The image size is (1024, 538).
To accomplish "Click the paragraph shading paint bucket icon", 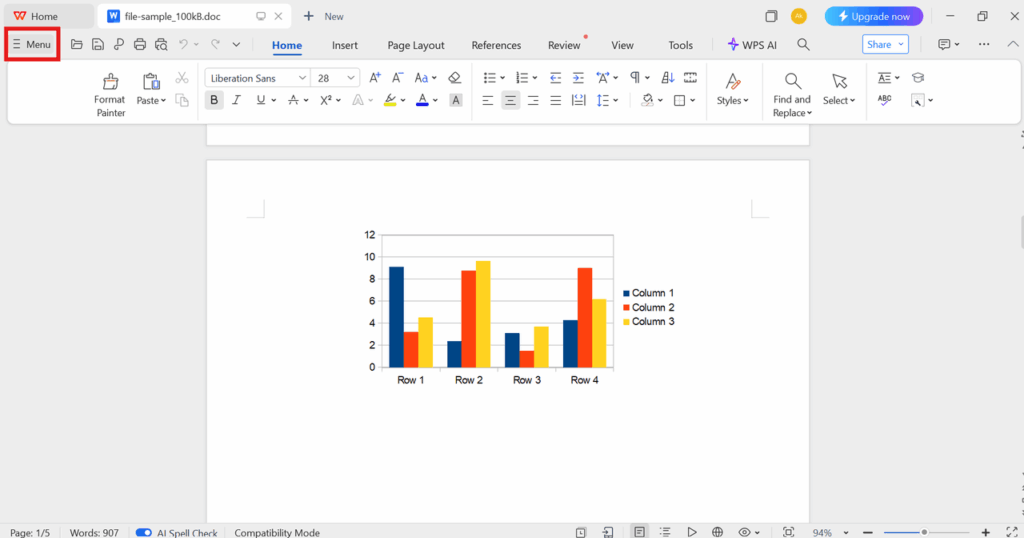I will click(647, 101).
